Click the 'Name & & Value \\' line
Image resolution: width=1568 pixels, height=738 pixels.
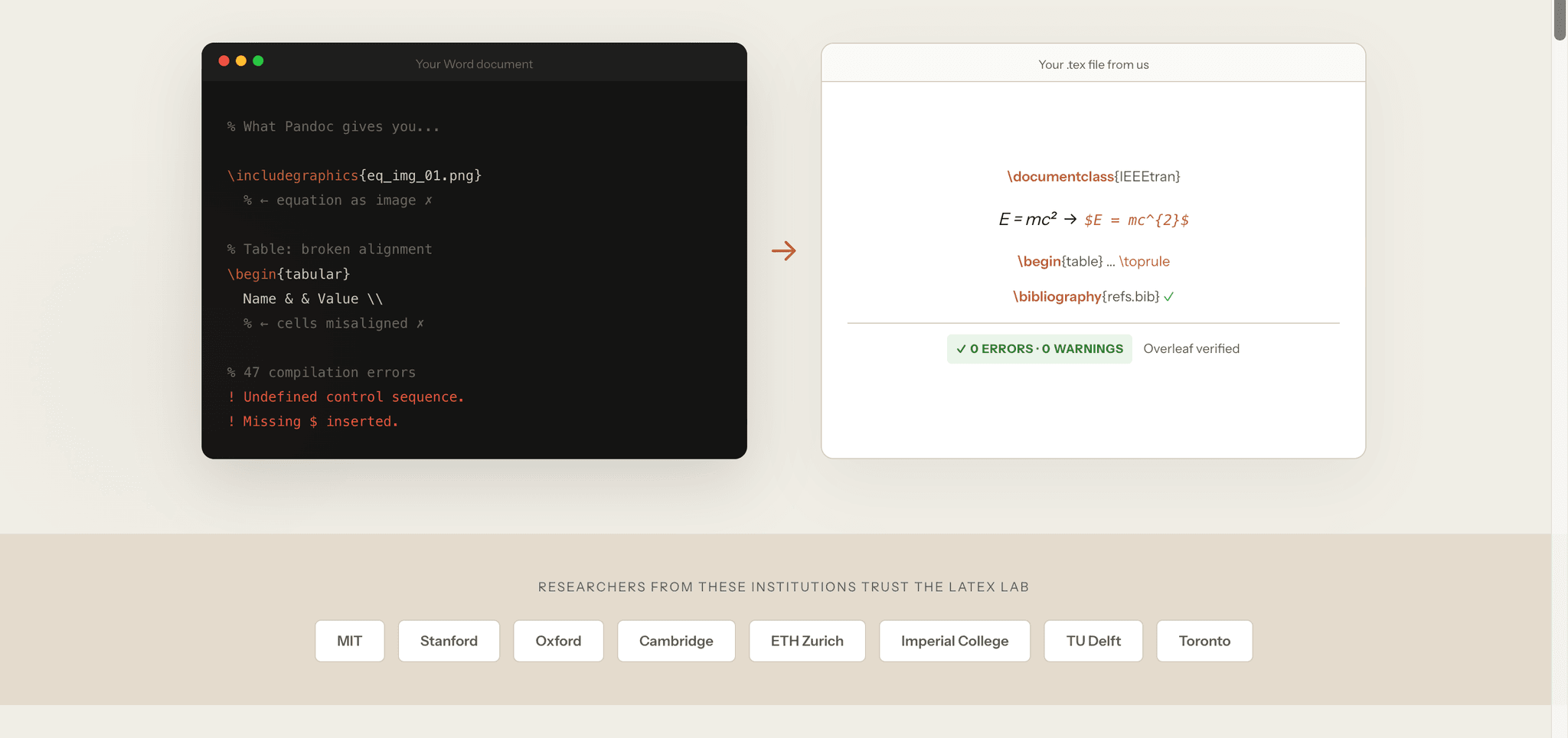312,299
